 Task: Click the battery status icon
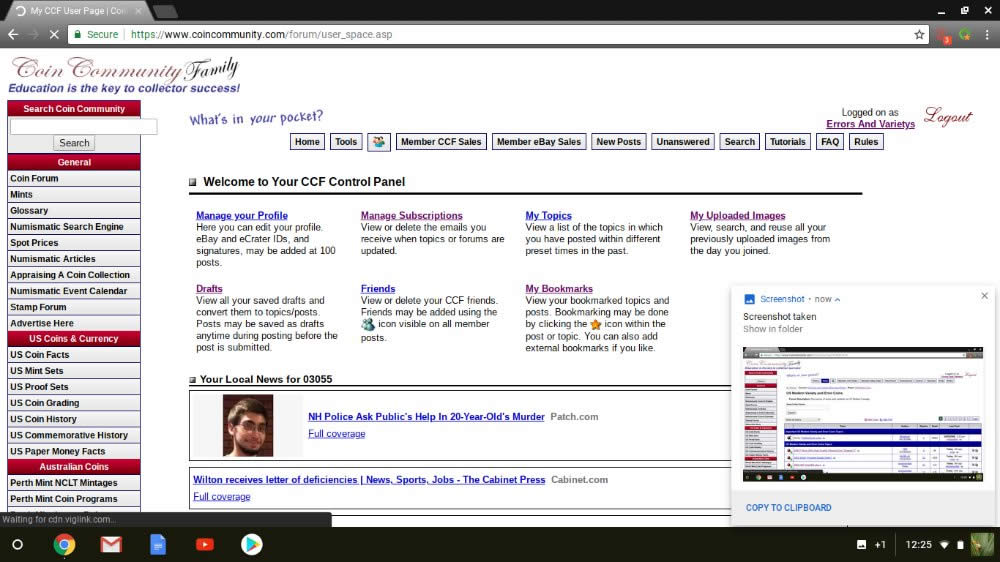tap(960, 545)
